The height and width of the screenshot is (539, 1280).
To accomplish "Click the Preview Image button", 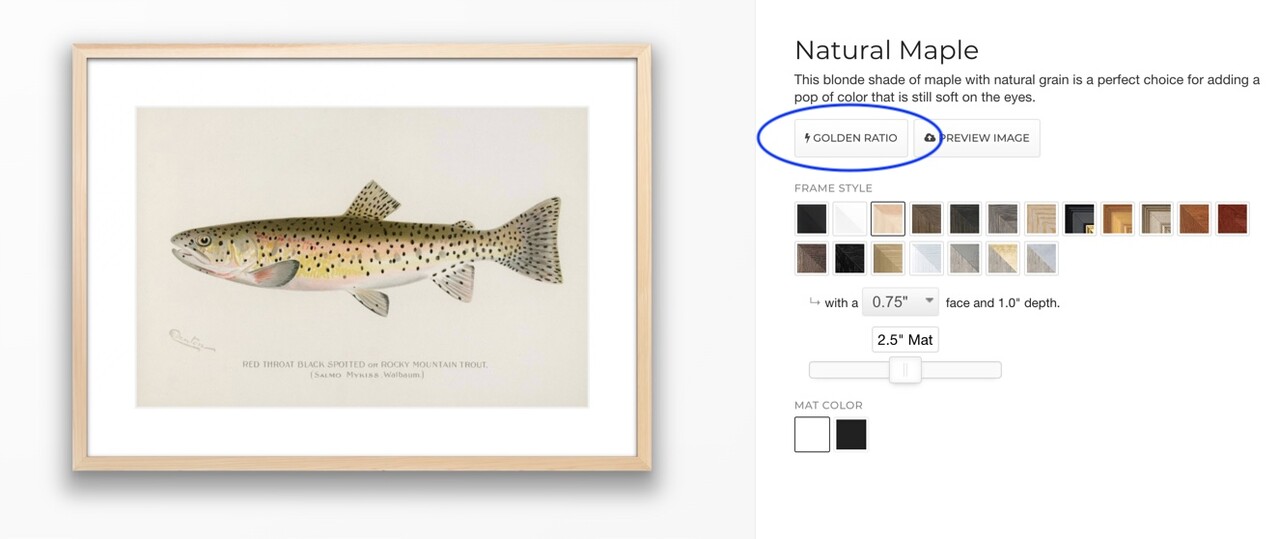I will [x=977, y=138].
